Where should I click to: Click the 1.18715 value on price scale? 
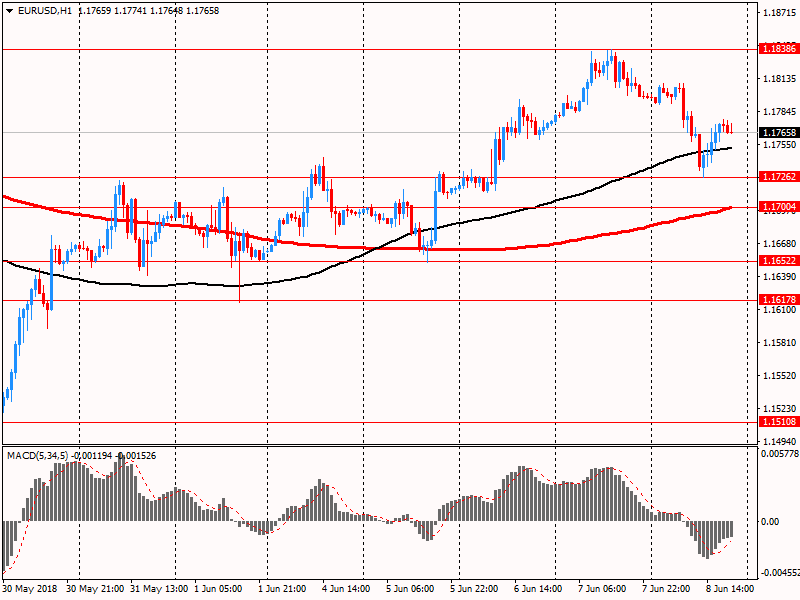pos(779,13)
